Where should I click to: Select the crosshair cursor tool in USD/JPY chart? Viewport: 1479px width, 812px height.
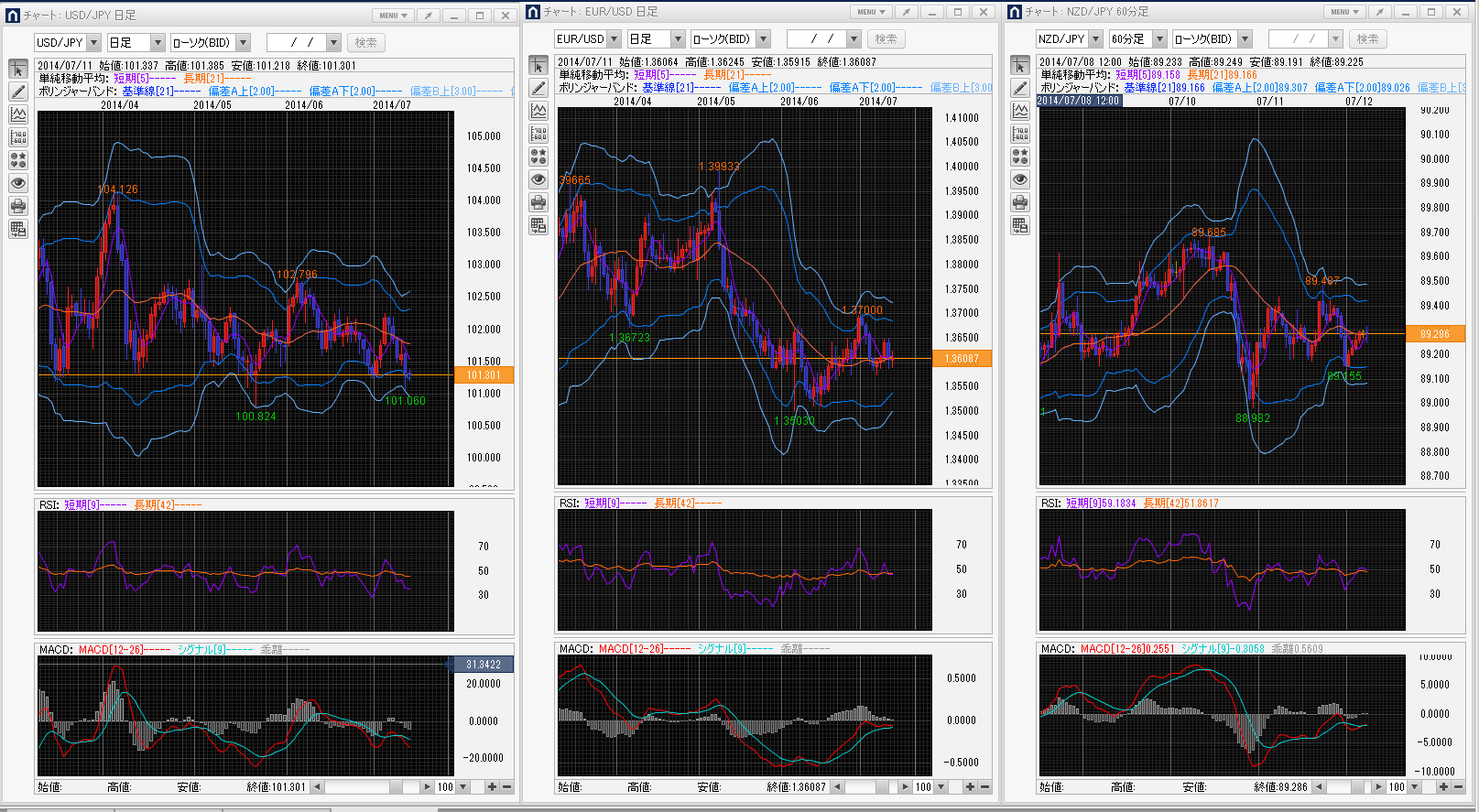[x=18, y=70]
